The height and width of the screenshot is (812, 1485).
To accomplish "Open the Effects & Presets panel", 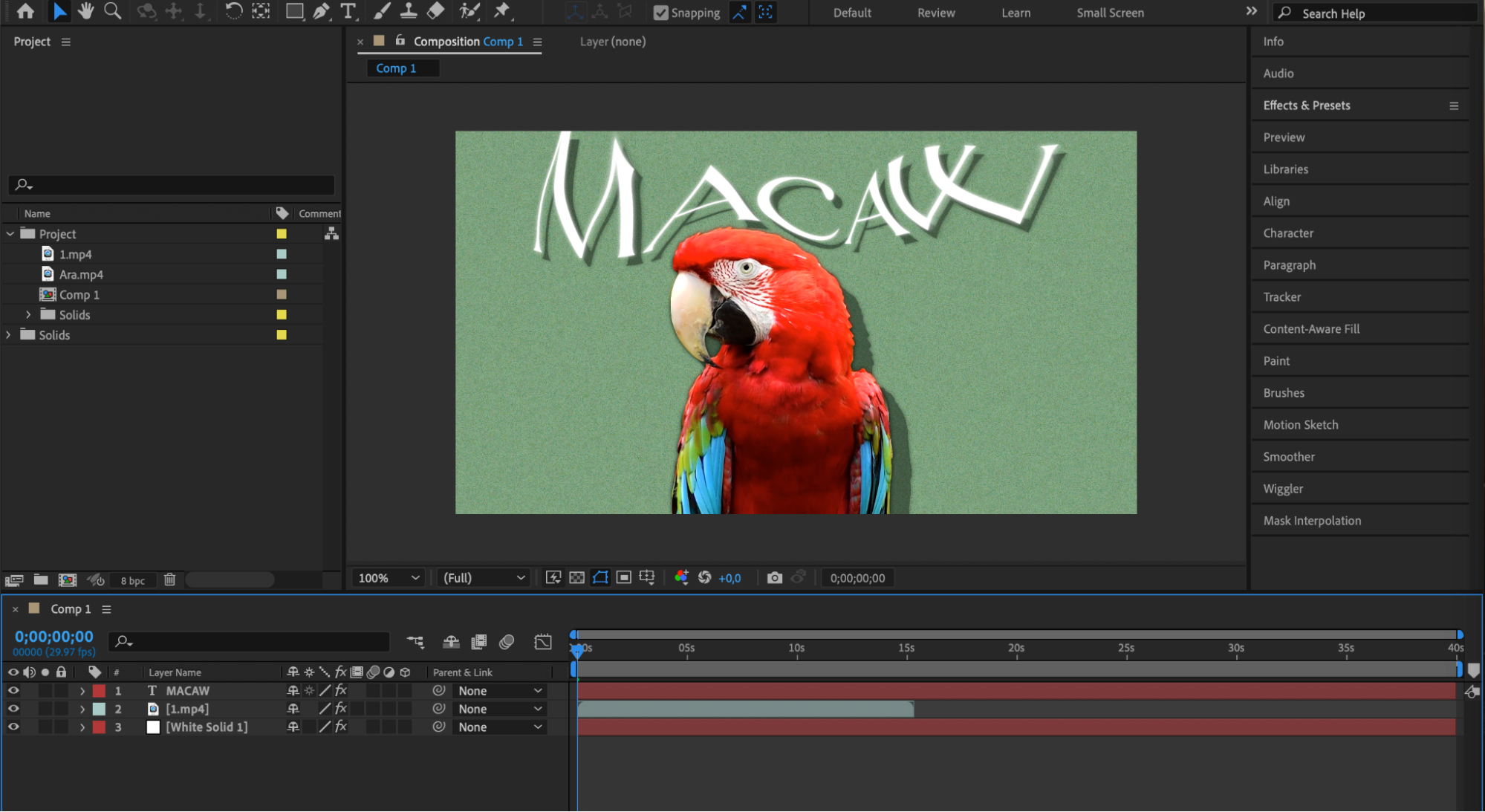I will (x=1307, y=105).
